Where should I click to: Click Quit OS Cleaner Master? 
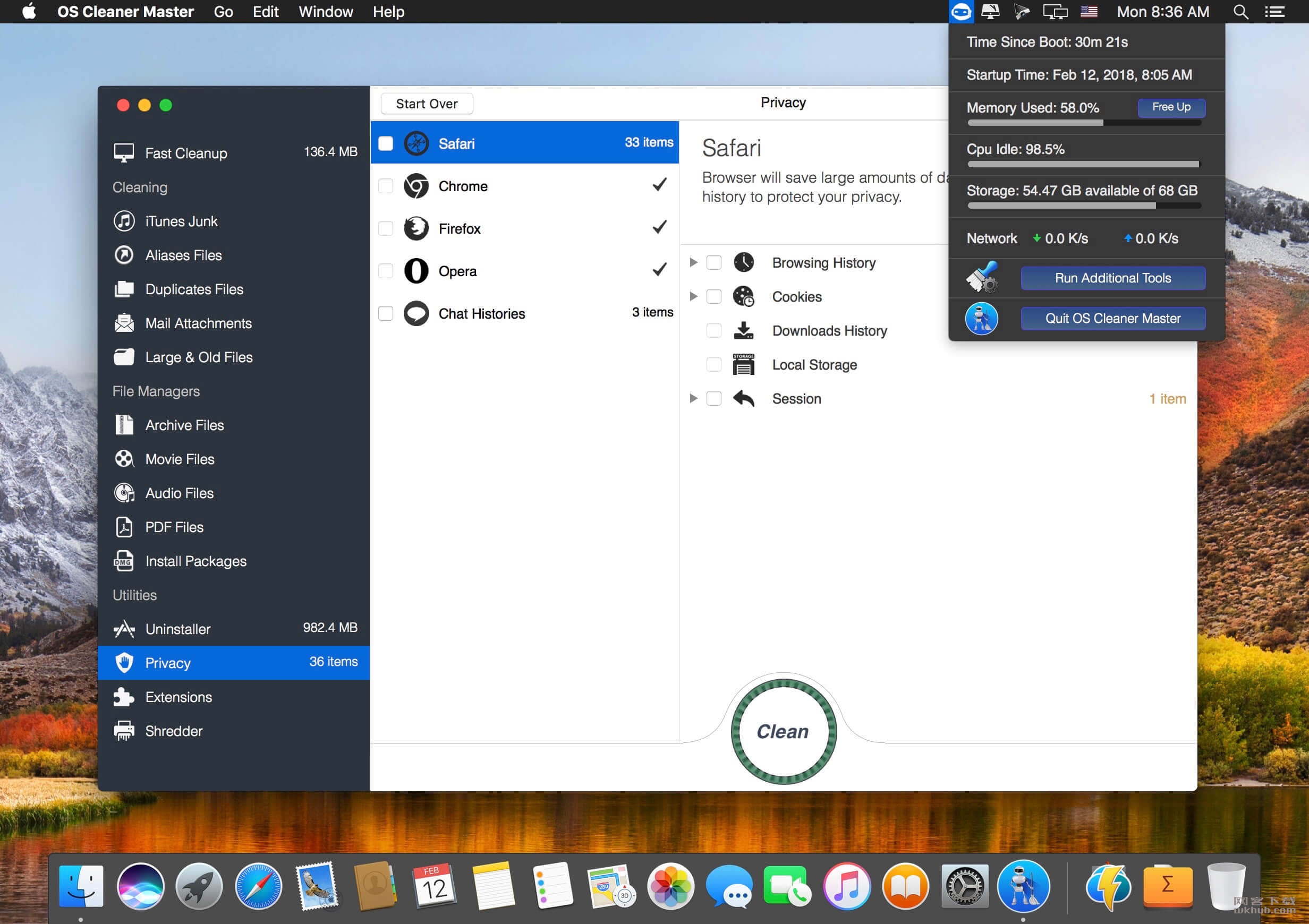[1112, 319]
